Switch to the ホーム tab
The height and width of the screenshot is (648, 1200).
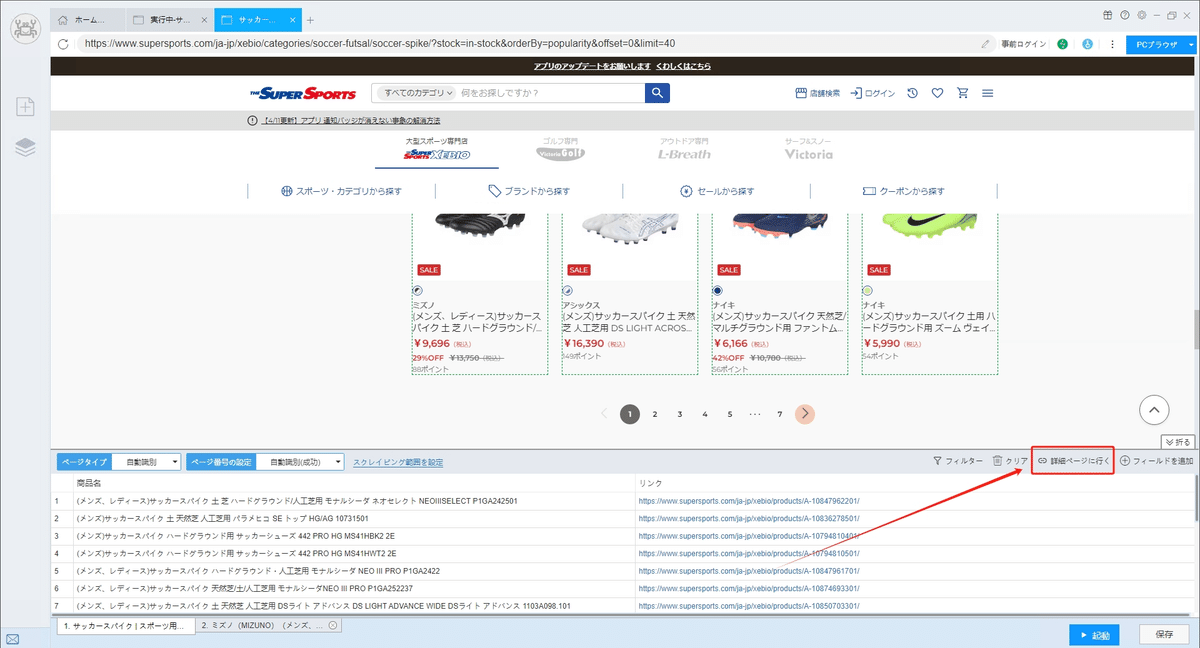coord(89,20)
